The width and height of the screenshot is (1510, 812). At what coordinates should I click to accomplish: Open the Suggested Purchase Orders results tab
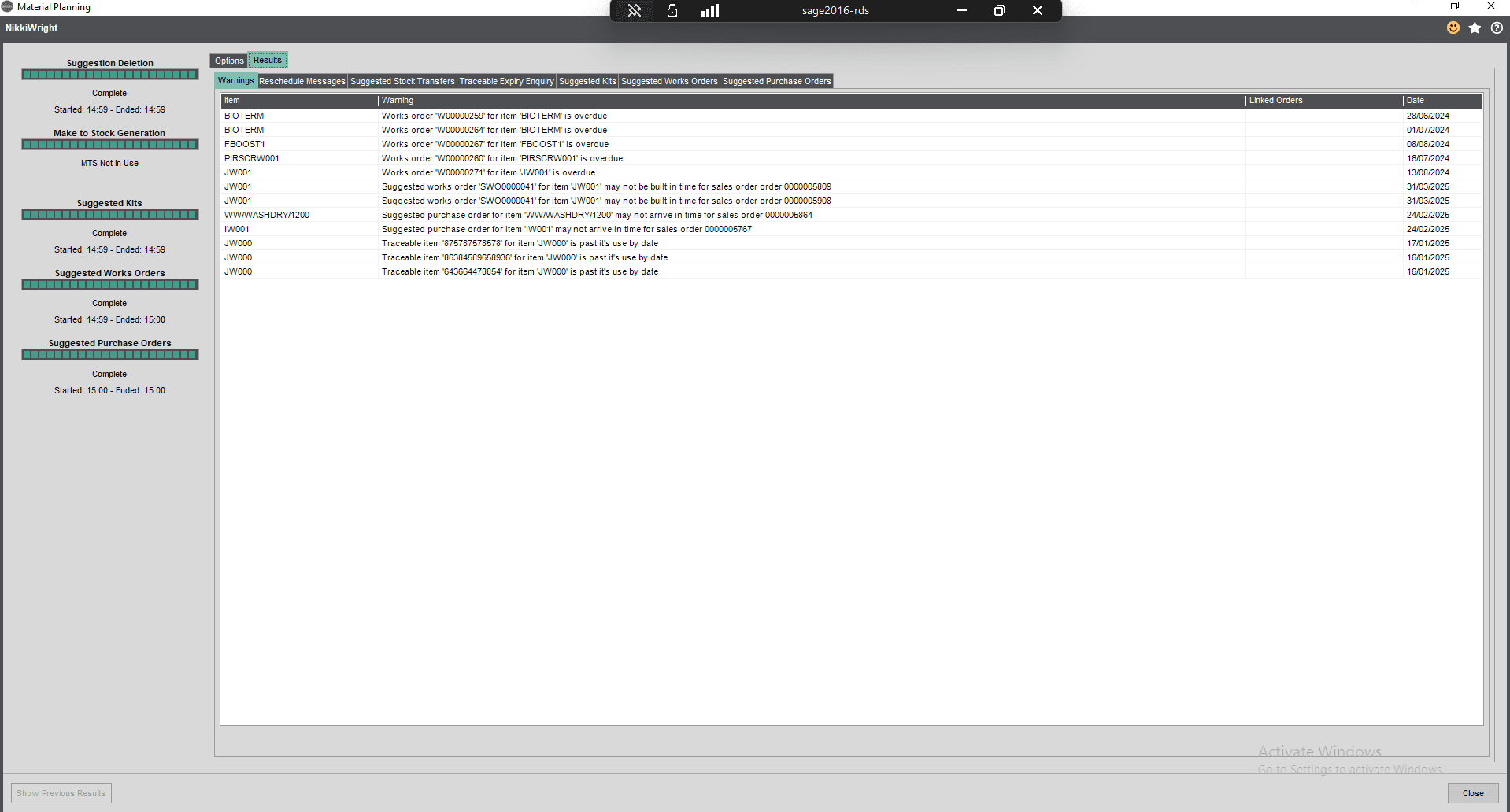pos(777,81)
